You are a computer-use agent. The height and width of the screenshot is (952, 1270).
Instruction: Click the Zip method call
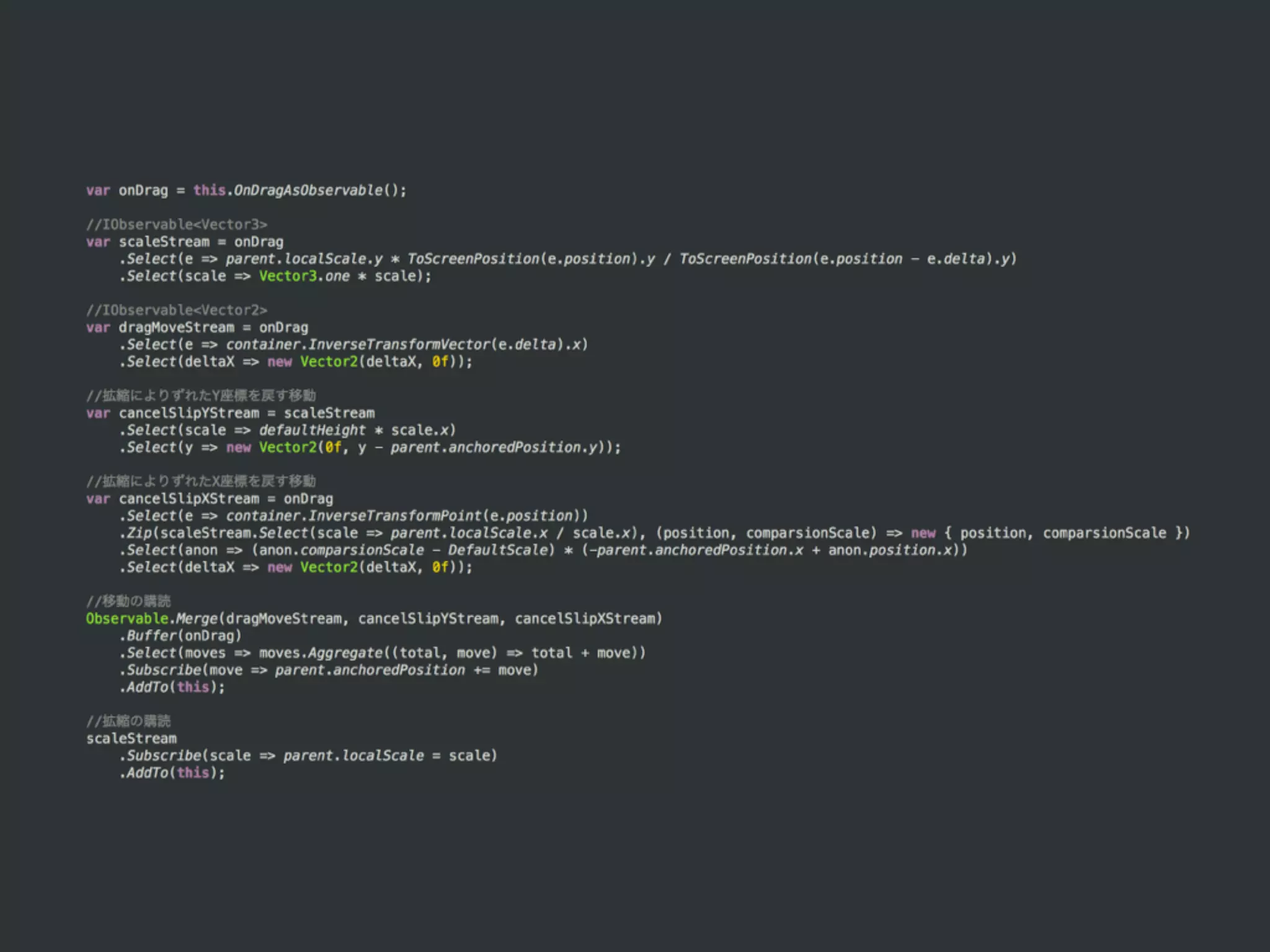point(139,533)
